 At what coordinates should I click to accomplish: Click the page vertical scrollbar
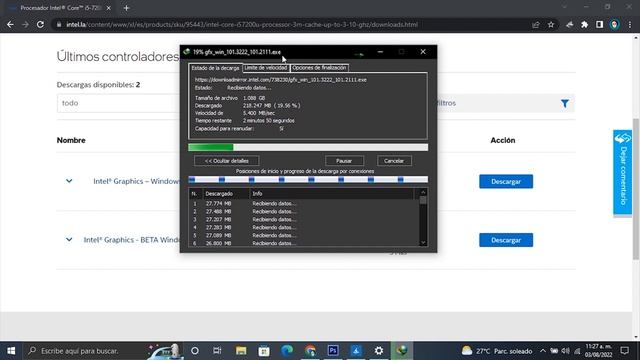[636, 189]
